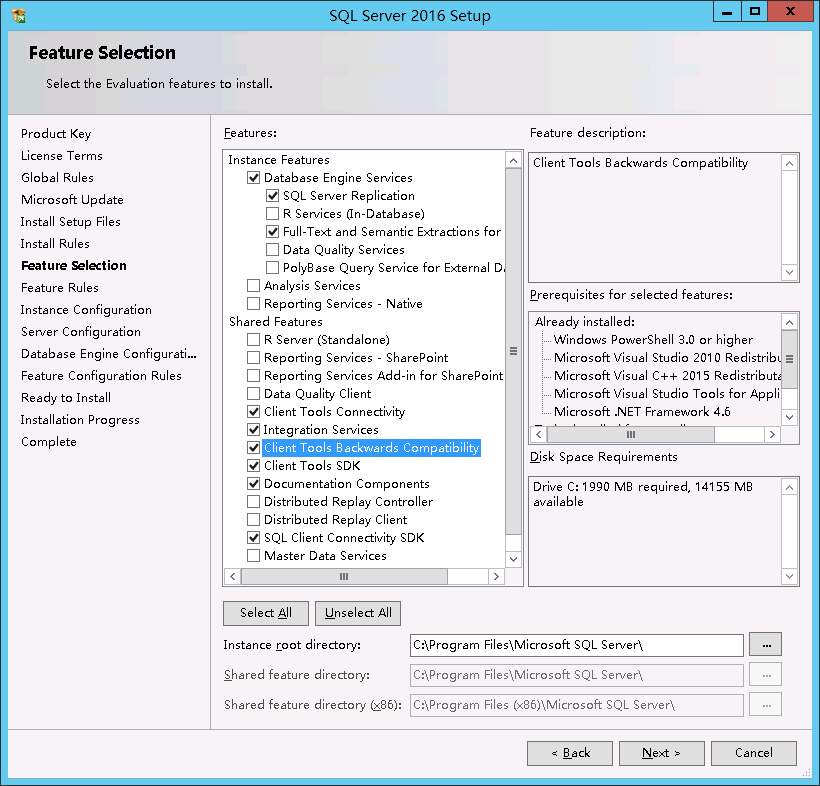This screenshot has height=786, width=820.
Task: Select Instance Configuration step
Action: [x=86, y=310]
